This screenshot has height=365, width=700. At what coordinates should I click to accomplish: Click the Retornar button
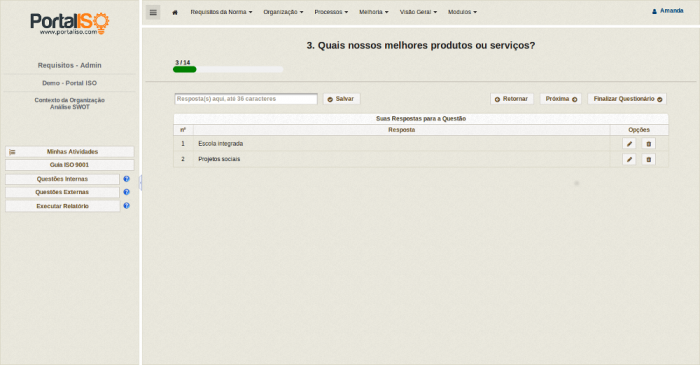coord(512,99)
